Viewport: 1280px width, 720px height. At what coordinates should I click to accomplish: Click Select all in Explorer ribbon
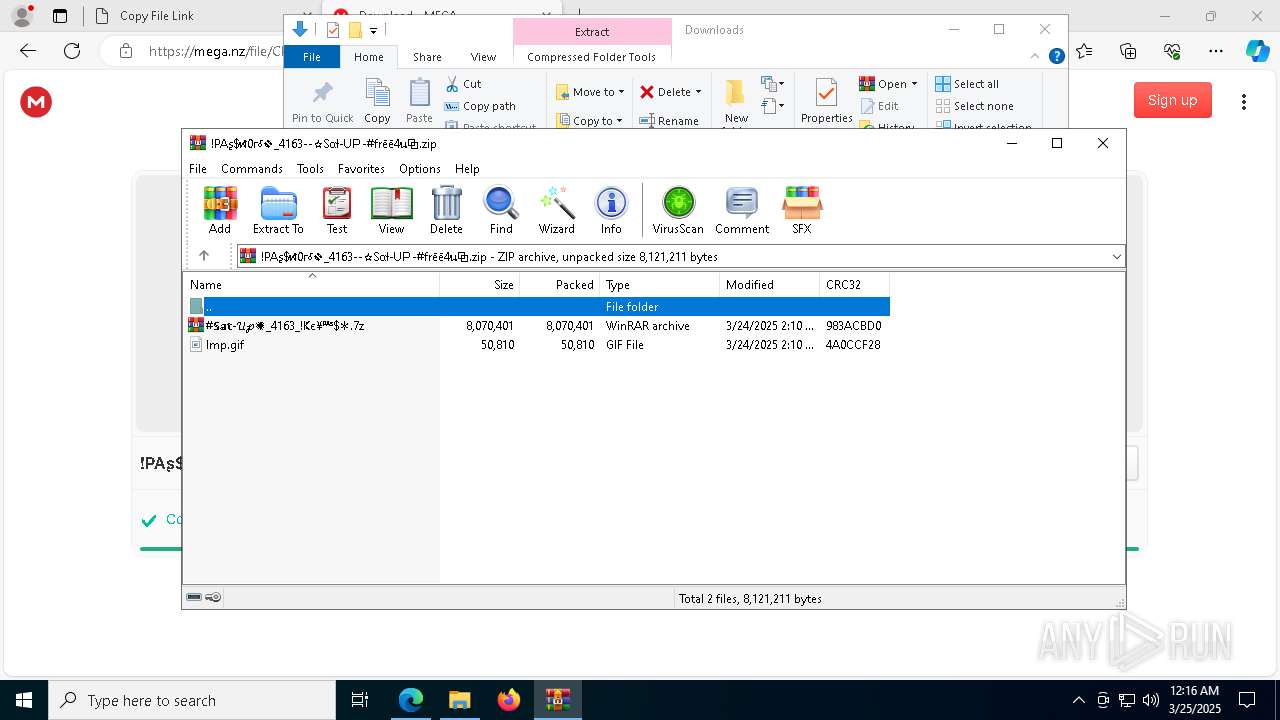point(967,84)
